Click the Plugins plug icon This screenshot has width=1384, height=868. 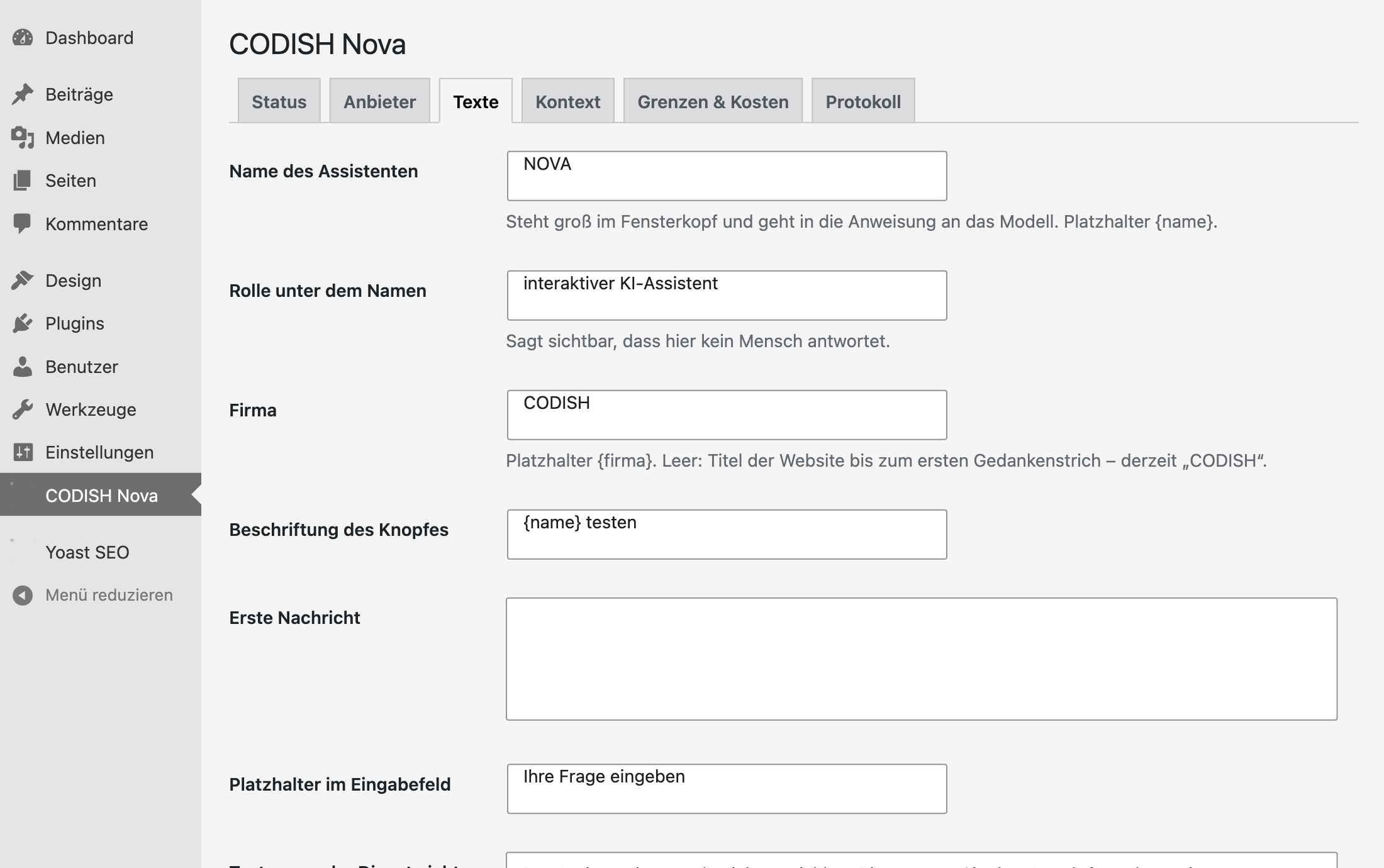point(23,323)
